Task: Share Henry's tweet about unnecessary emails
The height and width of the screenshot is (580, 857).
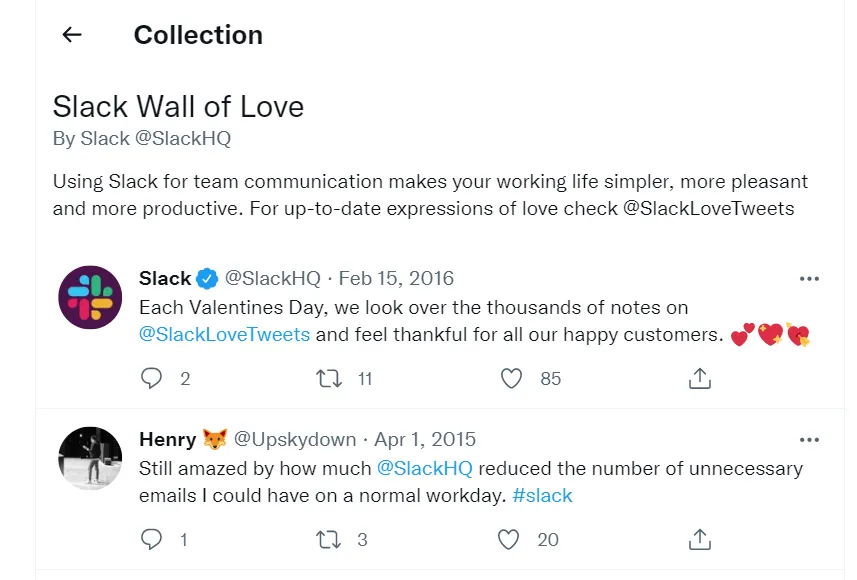Action: [x=700, y=539]
